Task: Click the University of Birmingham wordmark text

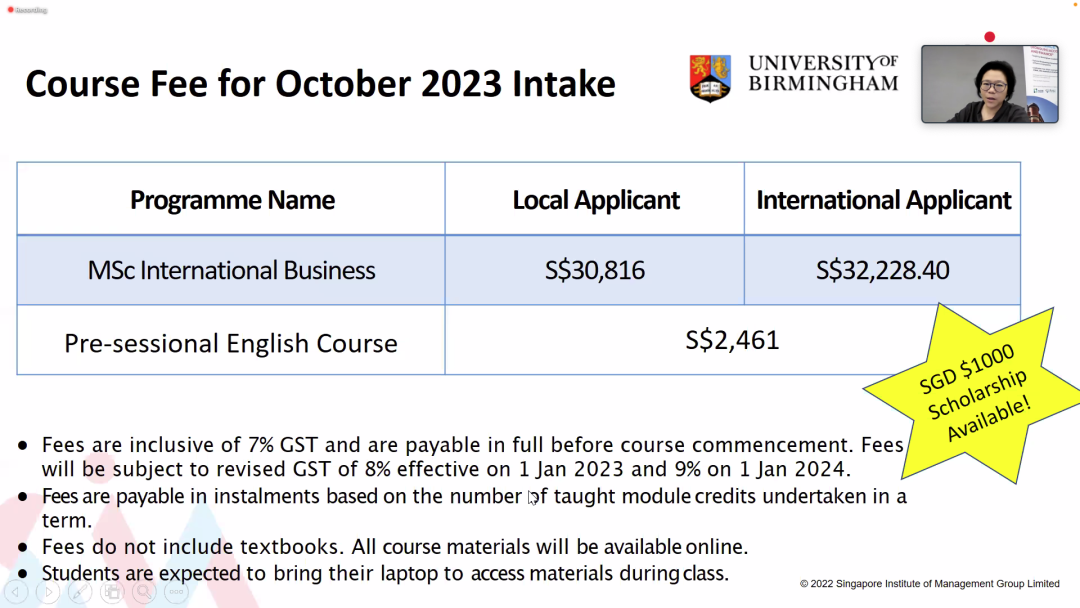Action: (823, 73)
